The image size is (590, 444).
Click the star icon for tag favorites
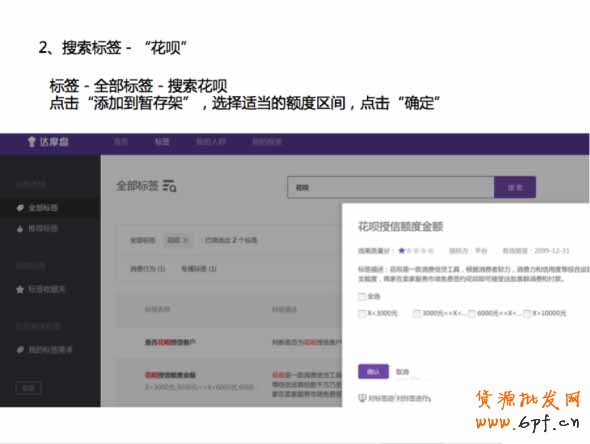pos(20,289)
